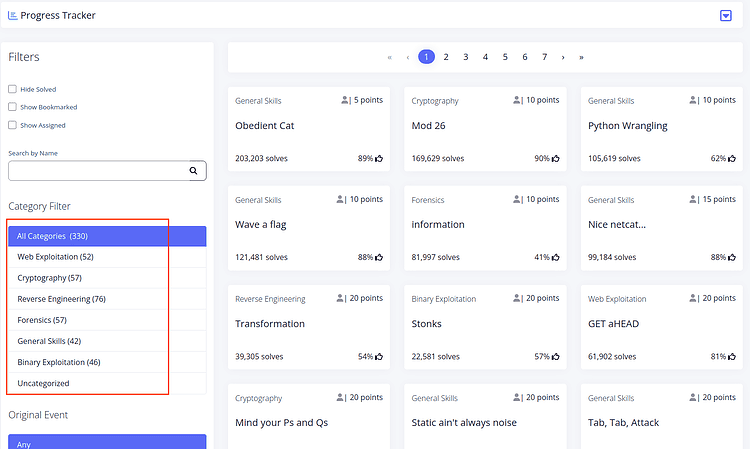This screenshot has width=750, height=449.
Task: Go to page 3
Action: tap(465, 57)
